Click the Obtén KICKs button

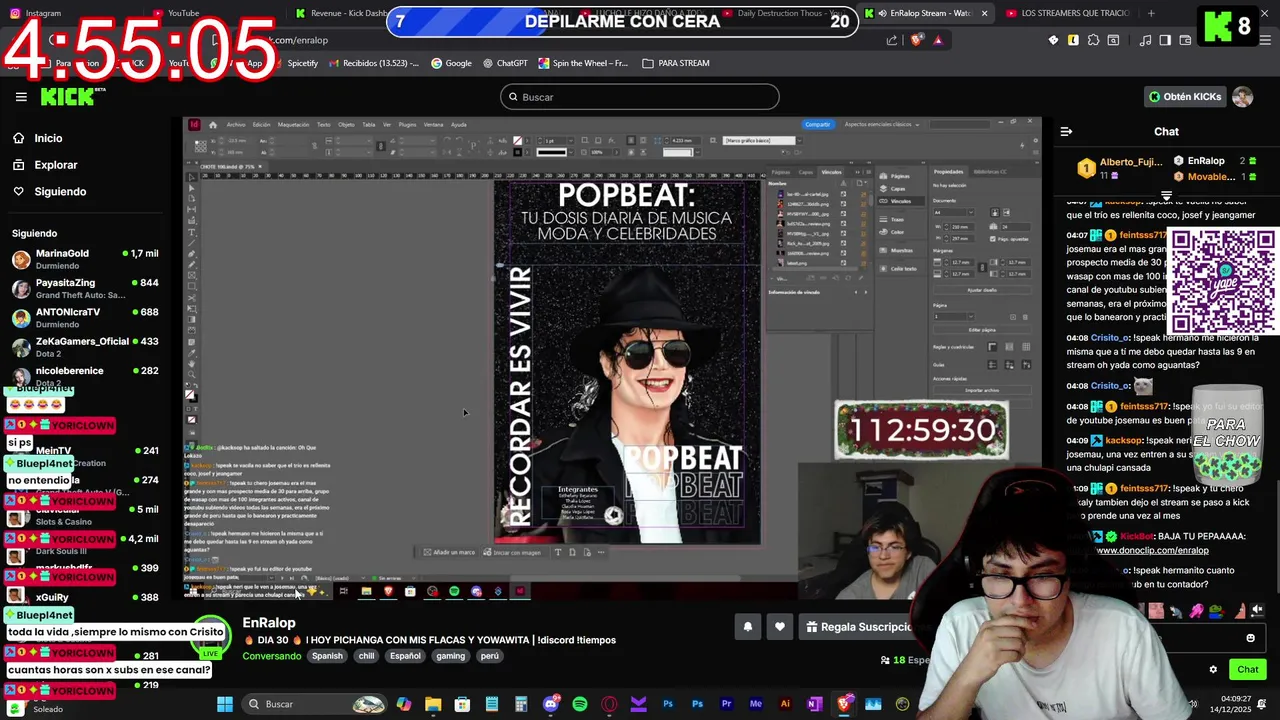[x=1185, y=97]
